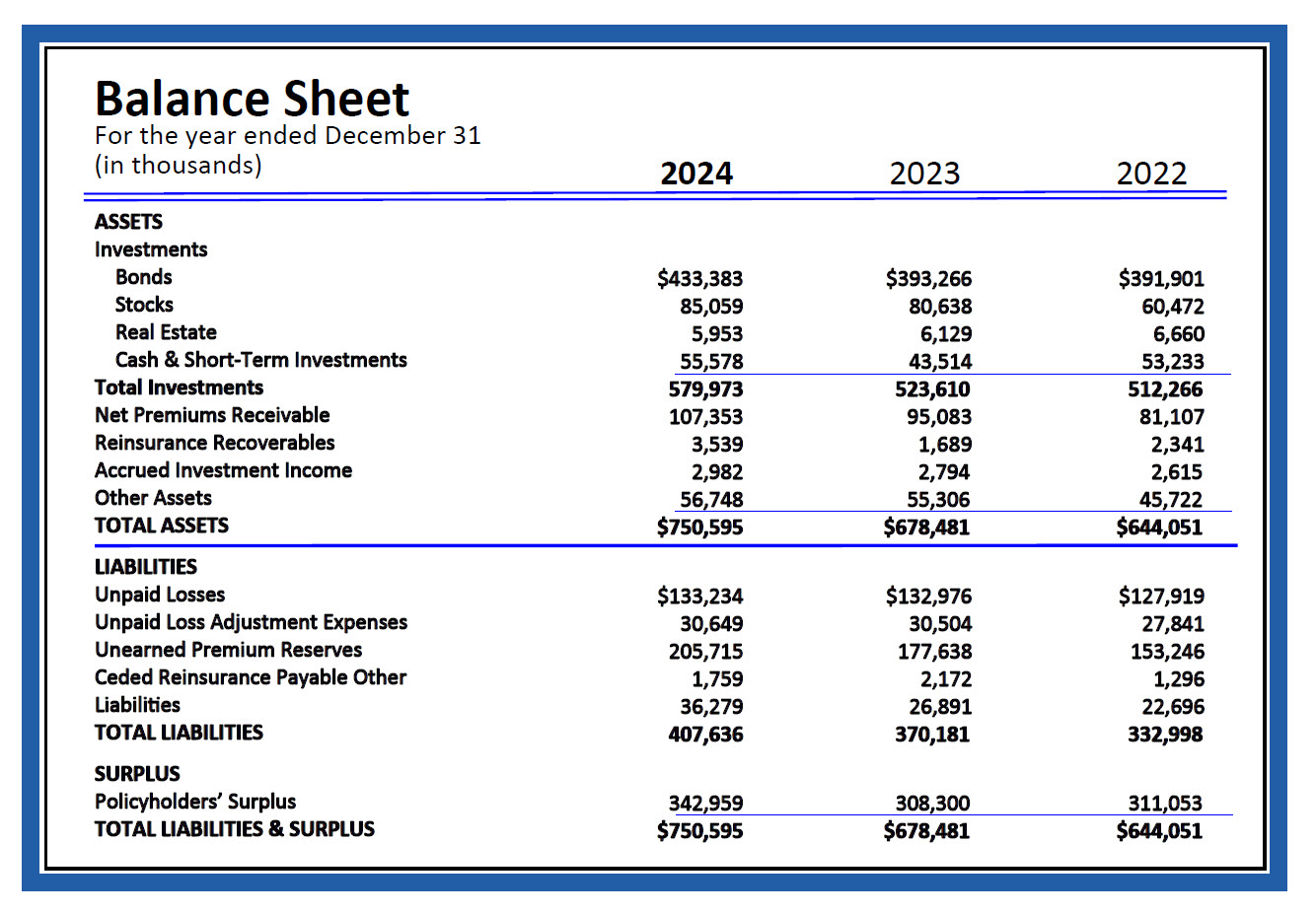Select Accrued Income 2024 value 2,982

(x=717, y=472)
